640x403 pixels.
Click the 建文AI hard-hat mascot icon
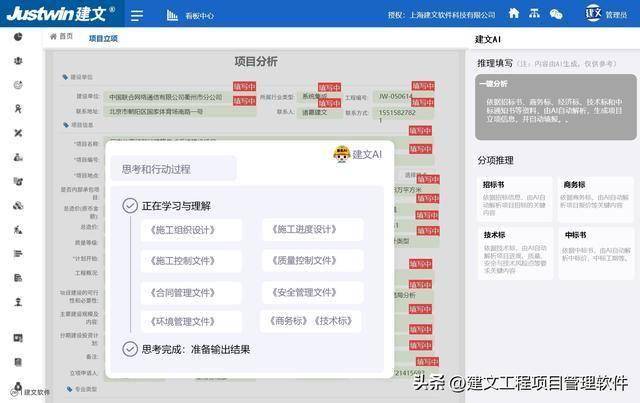coord(343,154)
